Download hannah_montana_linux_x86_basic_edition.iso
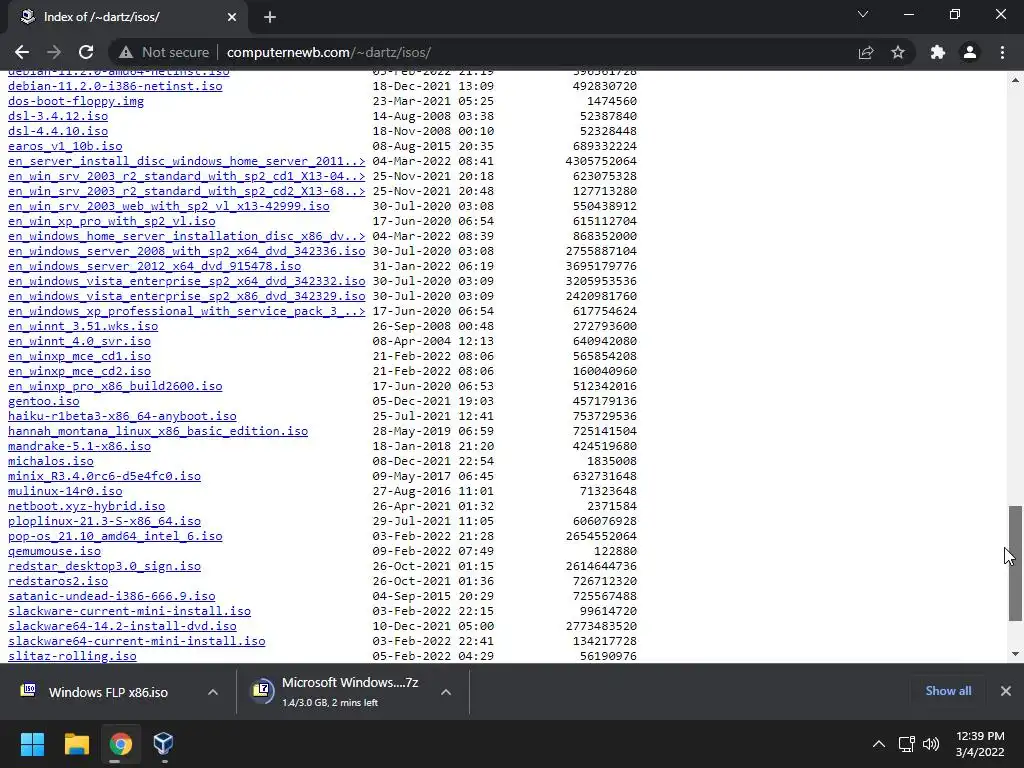1024x768 pixels. 158,432
